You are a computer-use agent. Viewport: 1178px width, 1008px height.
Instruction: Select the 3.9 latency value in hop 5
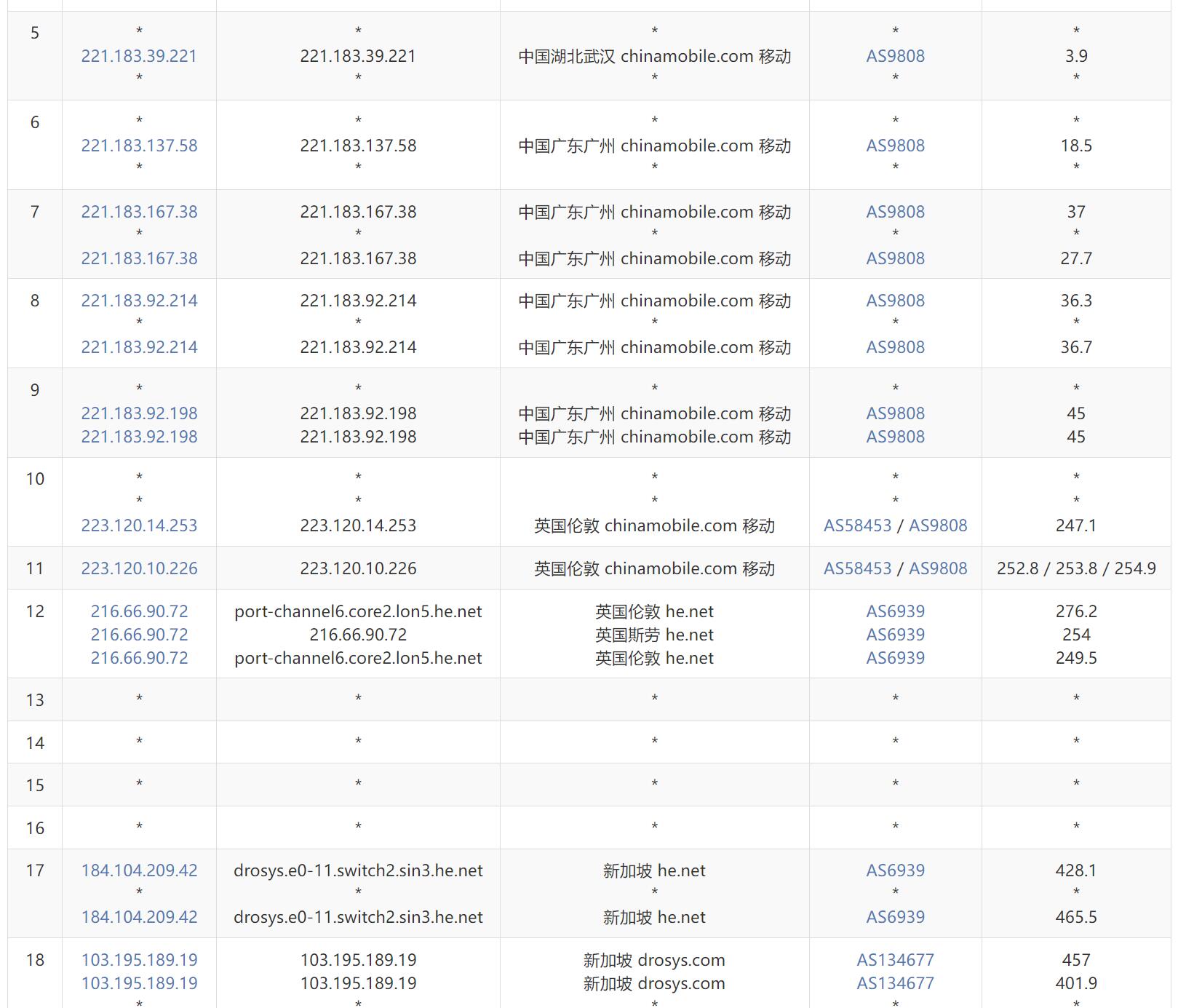(x=1076, y=56)
